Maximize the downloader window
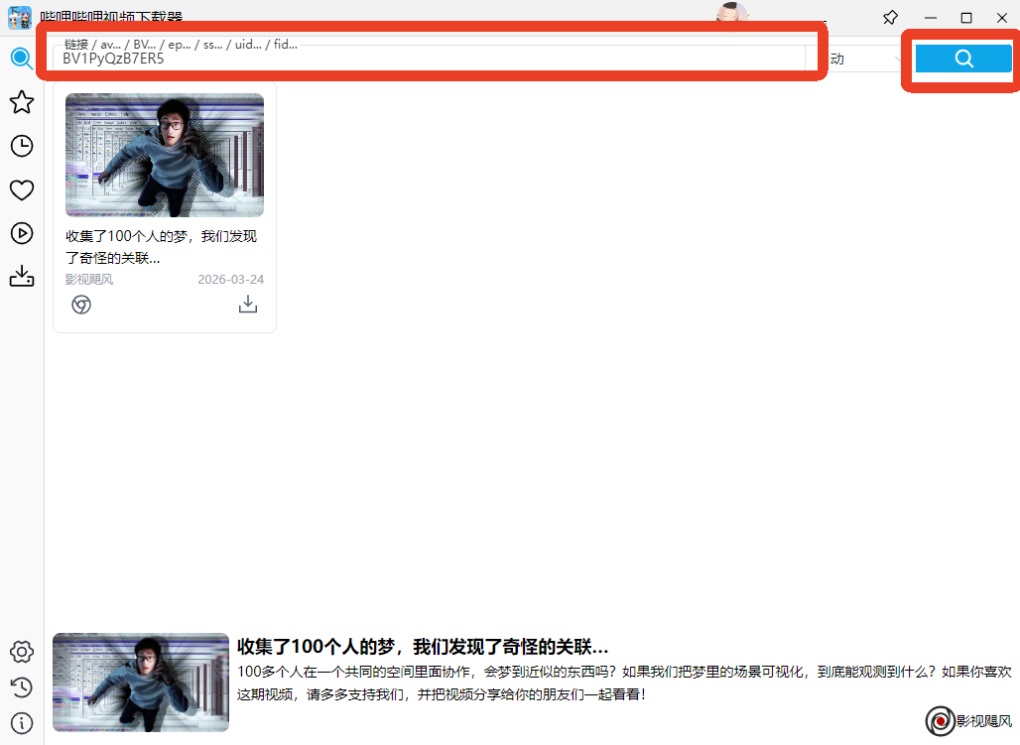The height and width of the screenshot is (745, 1020). (x=967, y=18)
